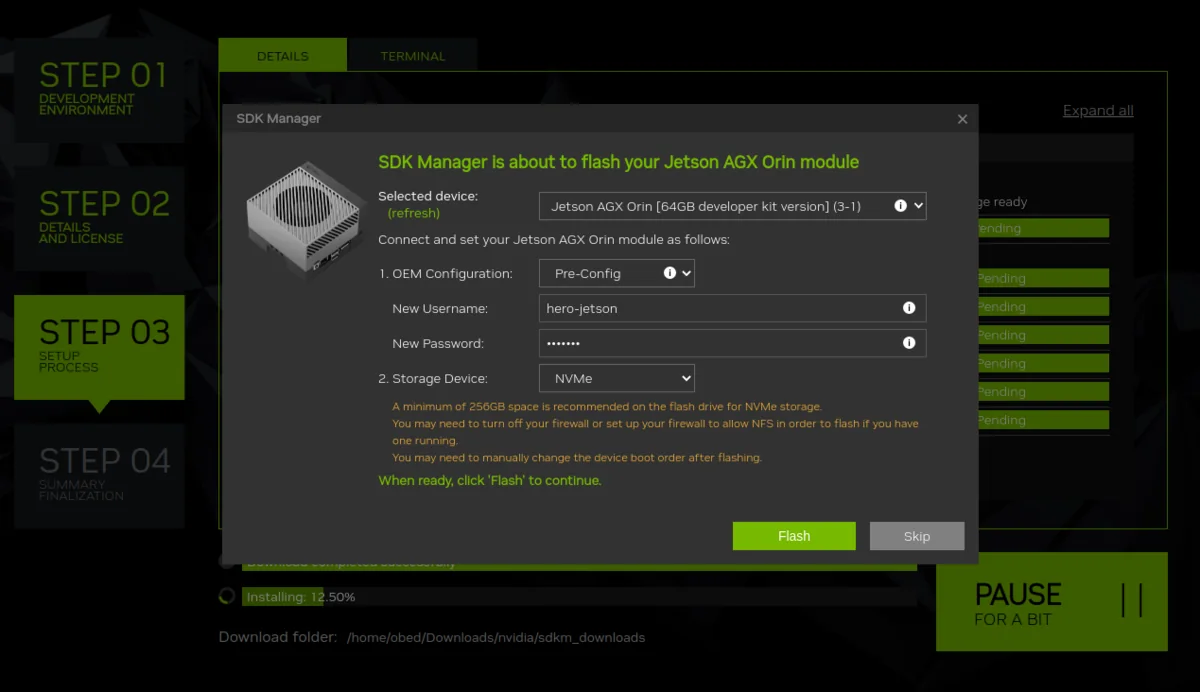Screen dimensions: 1200x692
Task: Click the PAUSE FOR A BIT button
Action: pos(1052,602)
